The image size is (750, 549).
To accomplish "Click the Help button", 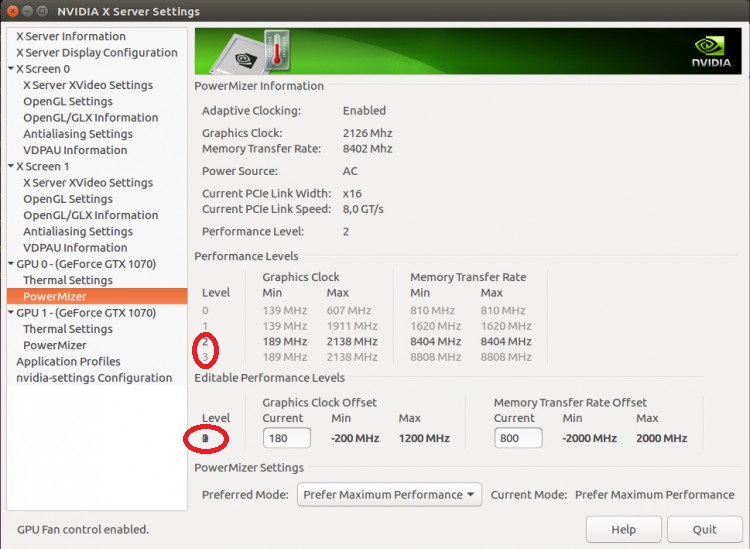I will [623, 529].
